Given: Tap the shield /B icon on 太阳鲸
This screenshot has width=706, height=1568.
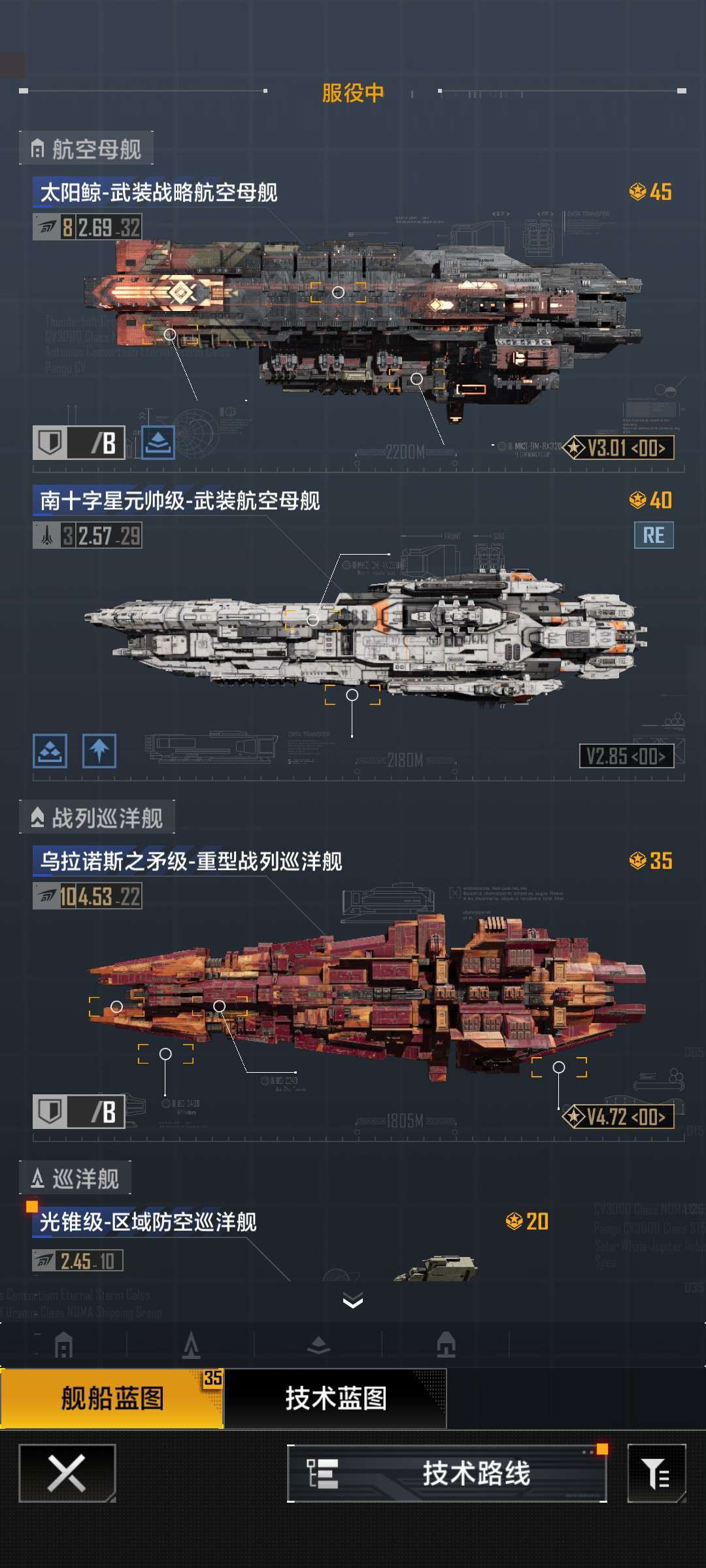Looking at the screenshot, I should (x=78, y=443).
